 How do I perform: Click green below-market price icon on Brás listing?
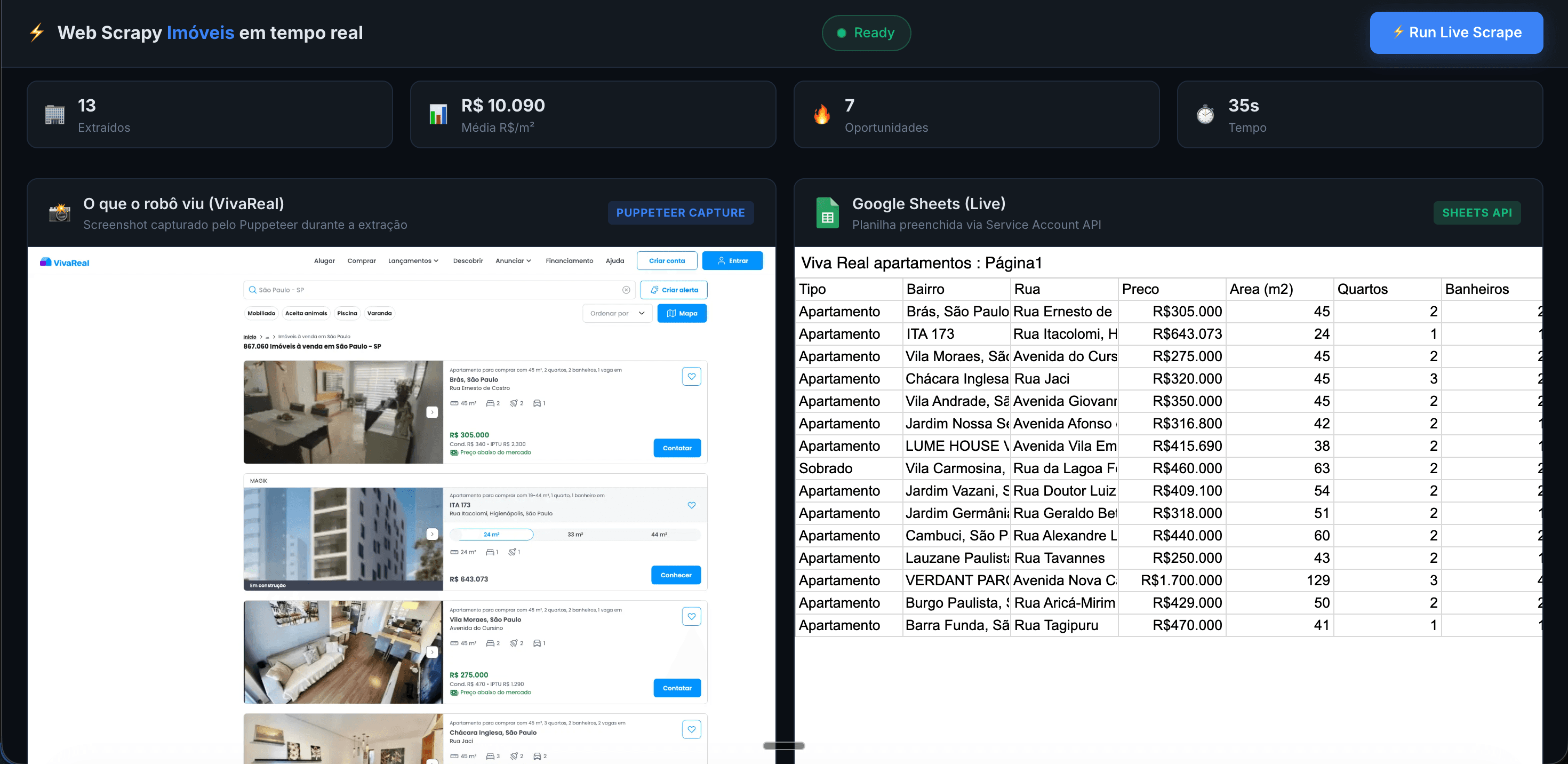454,452
